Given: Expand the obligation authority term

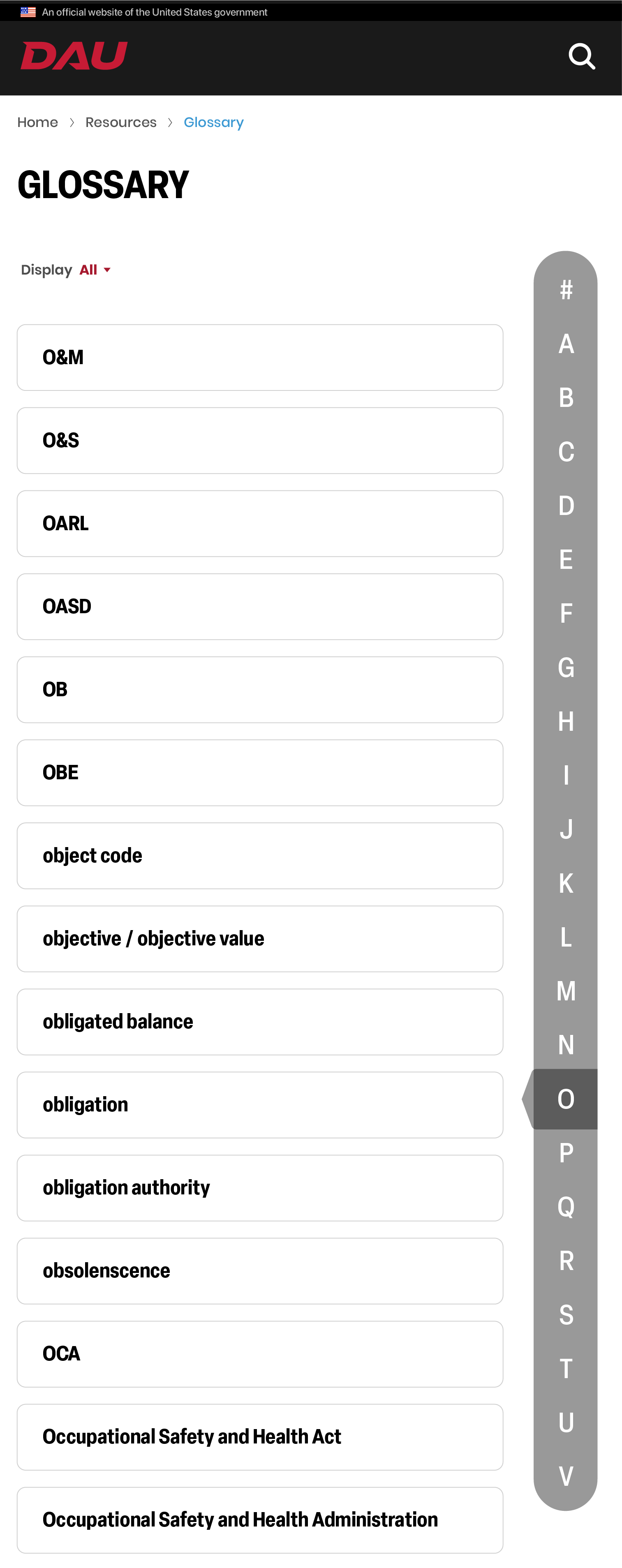Looking at the screenshot, I should coord(260,1188).
